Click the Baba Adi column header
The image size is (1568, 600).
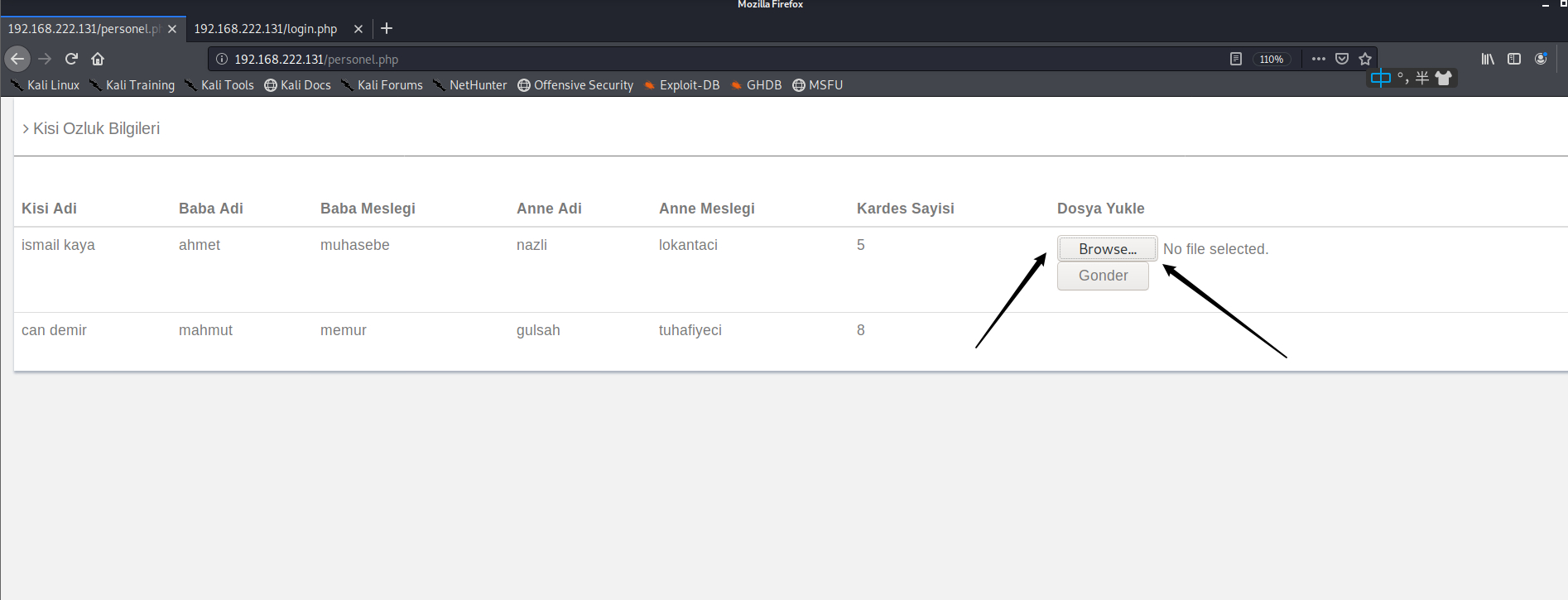click(x=210, y=209)
